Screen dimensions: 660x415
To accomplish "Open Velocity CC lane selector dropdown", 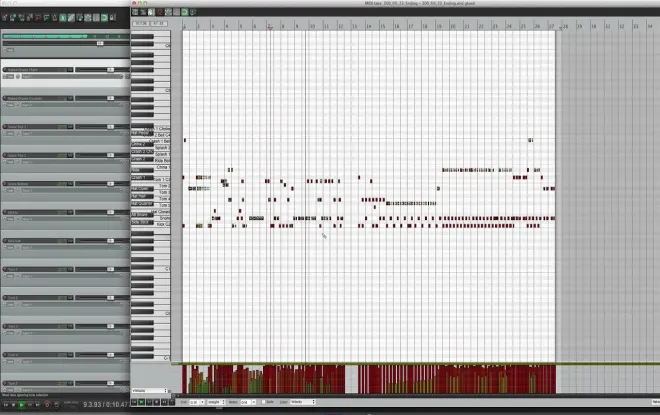I will click(150, 391).
